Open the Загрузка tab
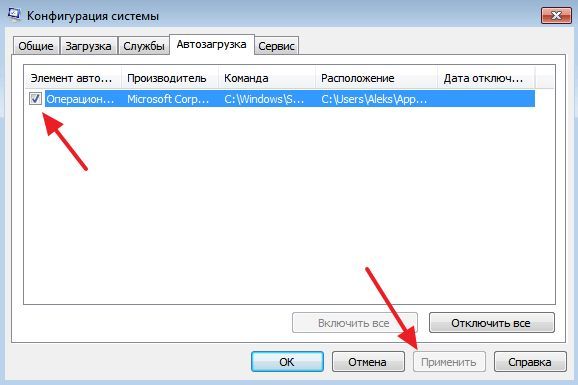Image resolution: width=578 pixels, height=385 pixels. [88, 46]
